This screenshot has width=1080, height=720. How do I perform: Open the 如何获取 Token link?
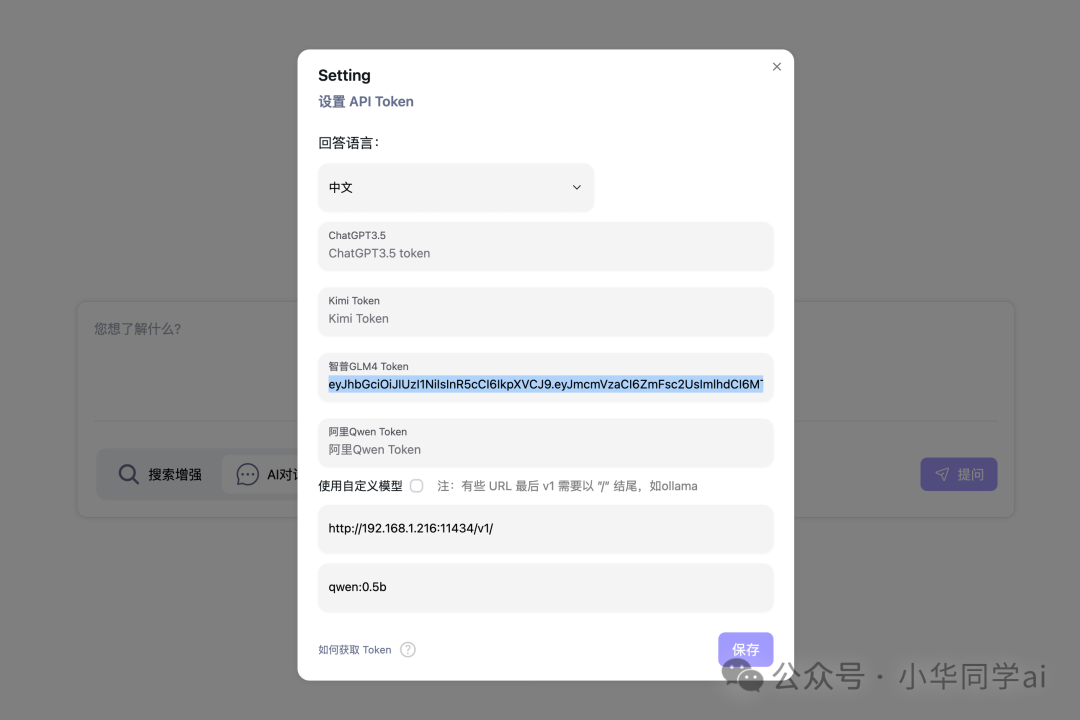354,650
